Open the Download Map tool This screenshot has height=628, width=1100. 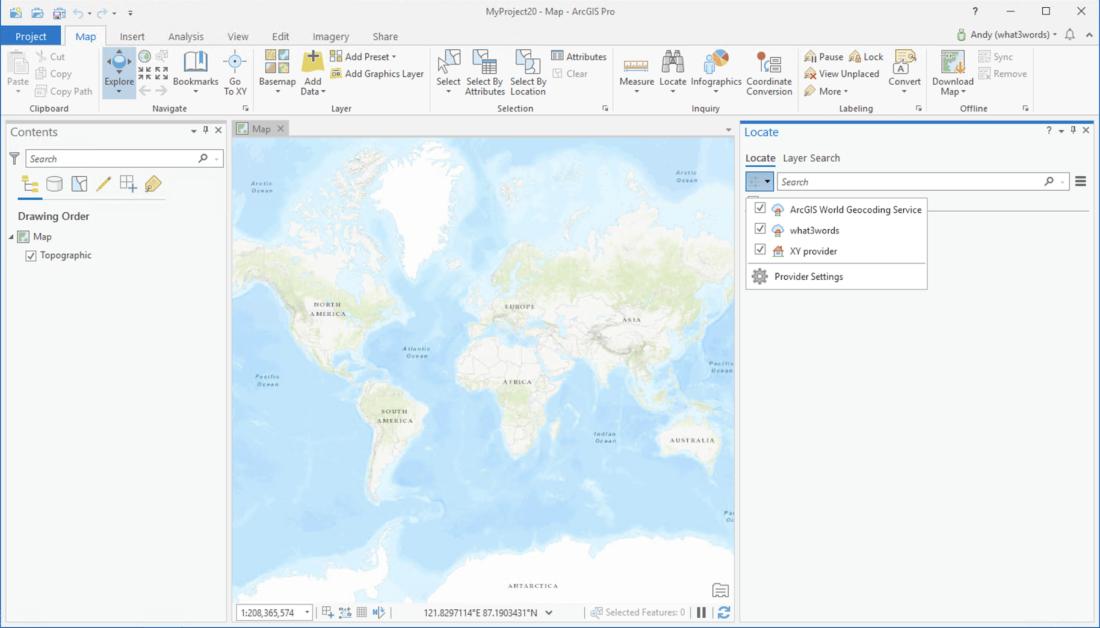[953, 72]
